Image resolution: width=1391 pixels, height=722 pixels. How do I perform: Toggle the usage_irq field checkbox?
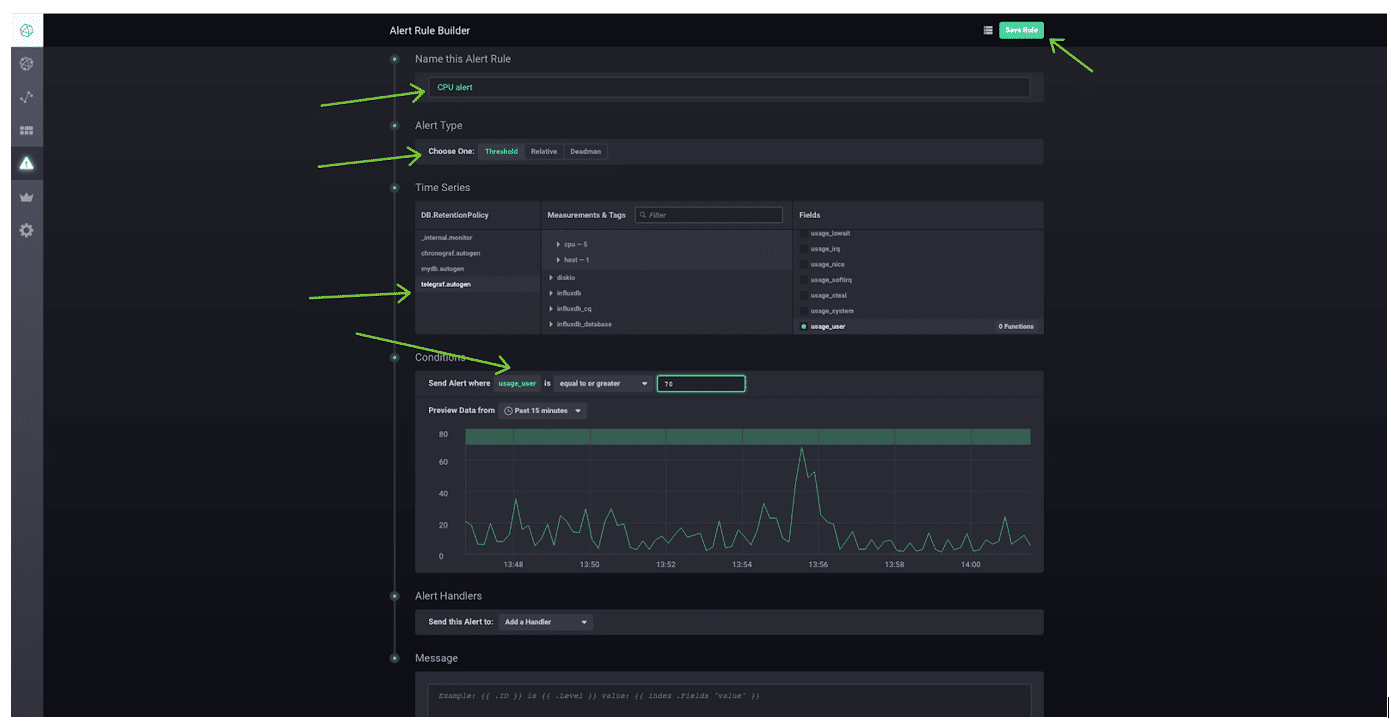click(x=804, y=248)
